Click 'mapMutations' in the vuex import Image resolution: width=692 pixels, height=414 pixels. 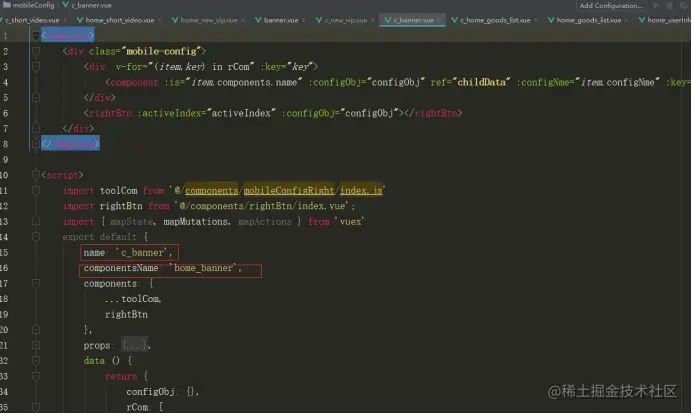(x=196, y=222)
